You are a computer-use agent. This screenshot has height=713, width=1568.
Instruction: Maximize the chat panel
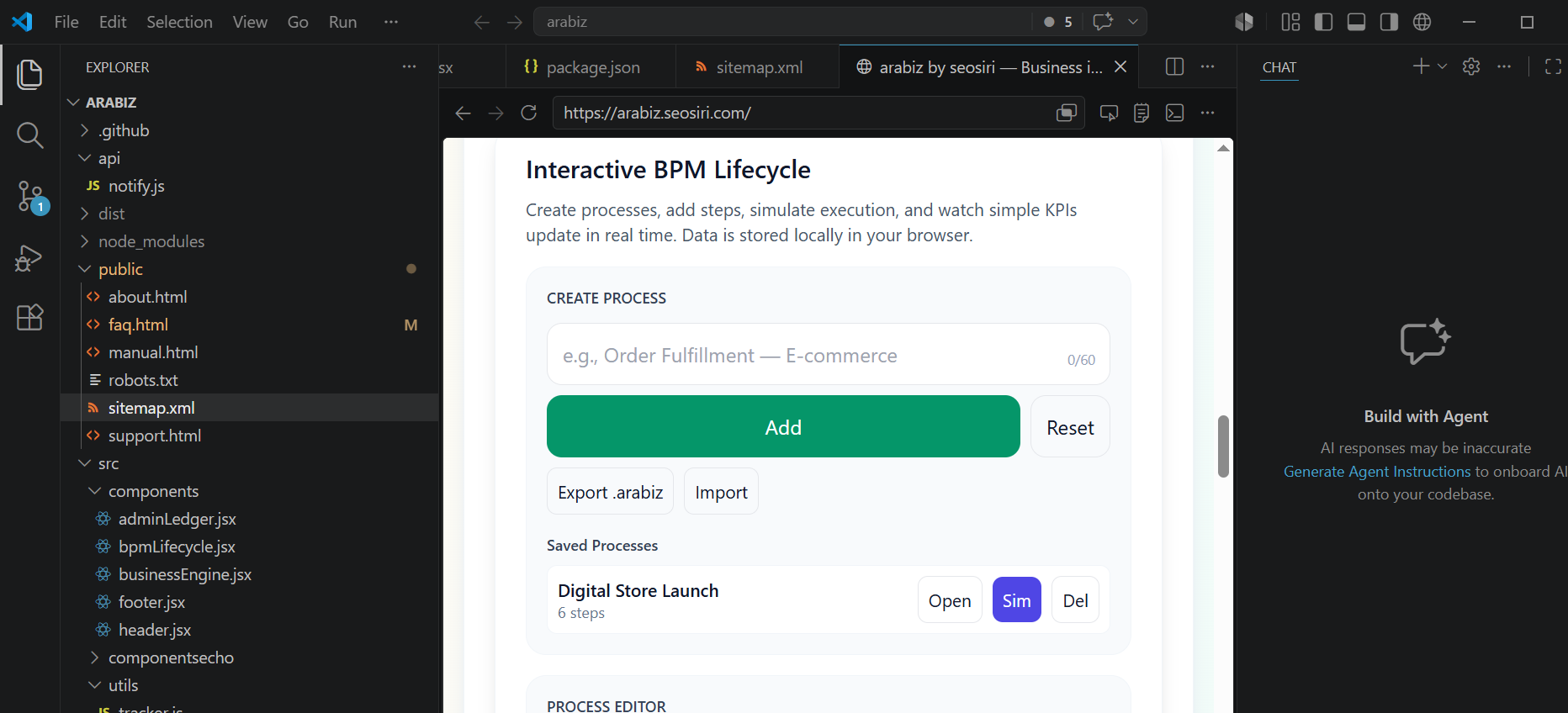[x=1553, y=66]
